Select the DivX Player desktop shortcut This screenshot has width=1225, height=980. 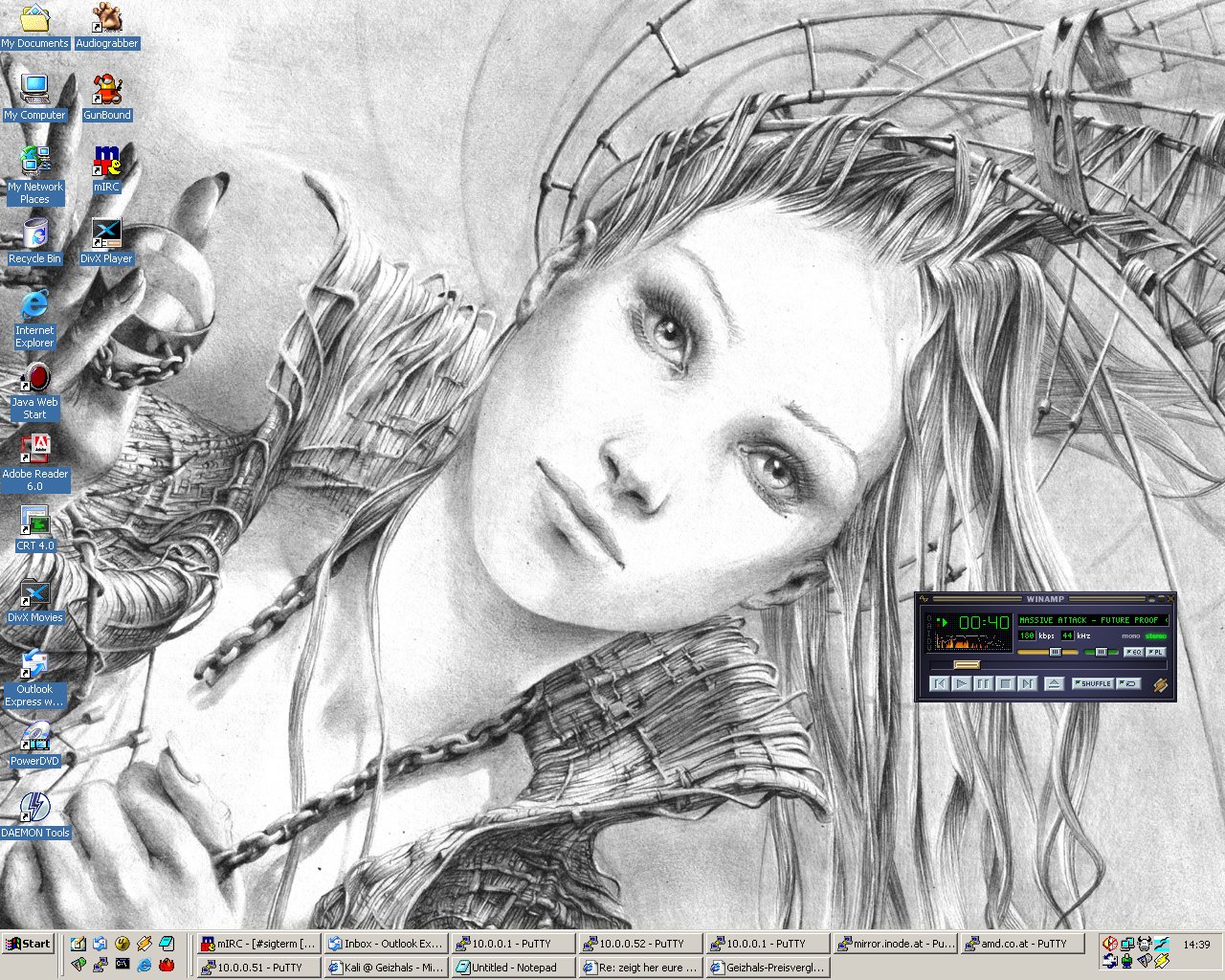click(106, 240)
